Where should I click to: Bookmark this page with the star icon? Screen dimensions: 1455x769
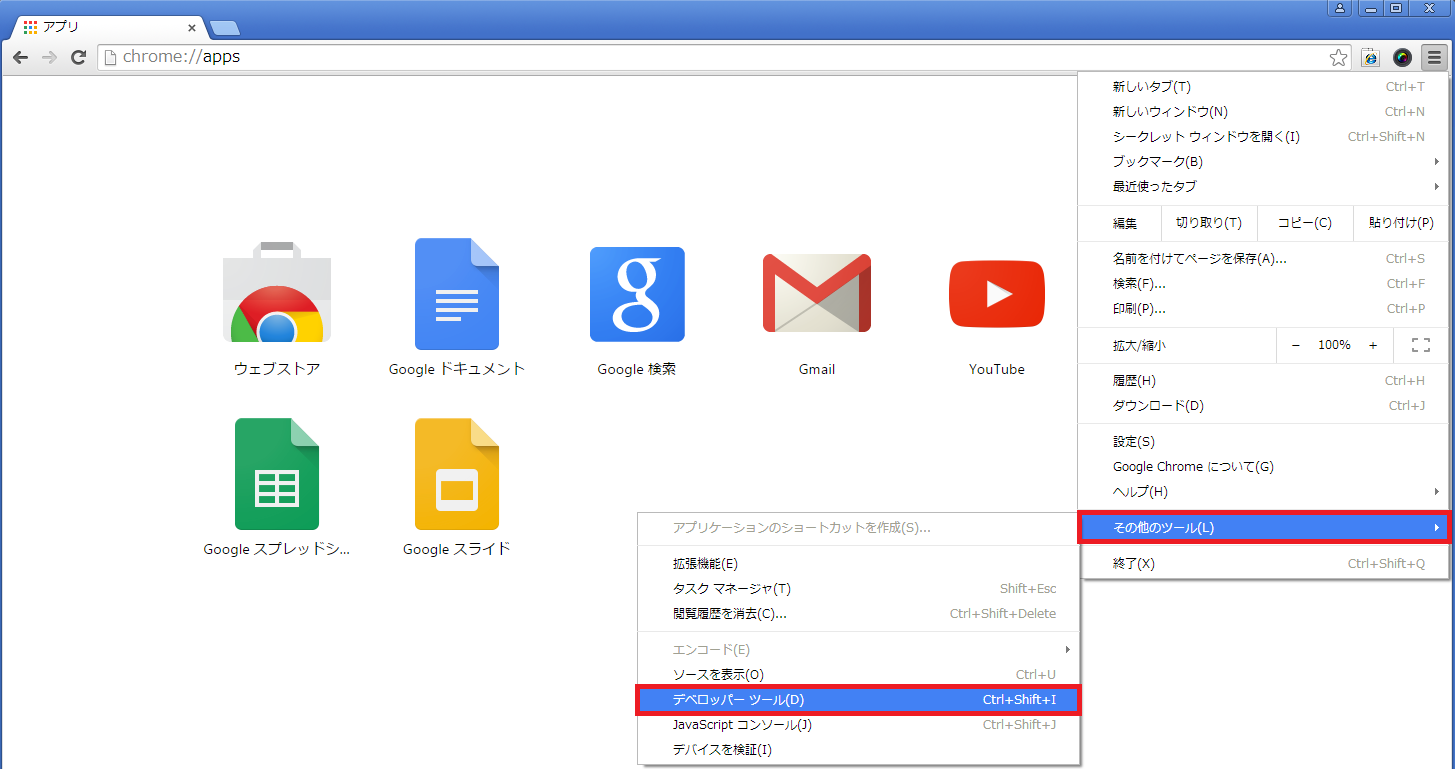coord(1338,57)
